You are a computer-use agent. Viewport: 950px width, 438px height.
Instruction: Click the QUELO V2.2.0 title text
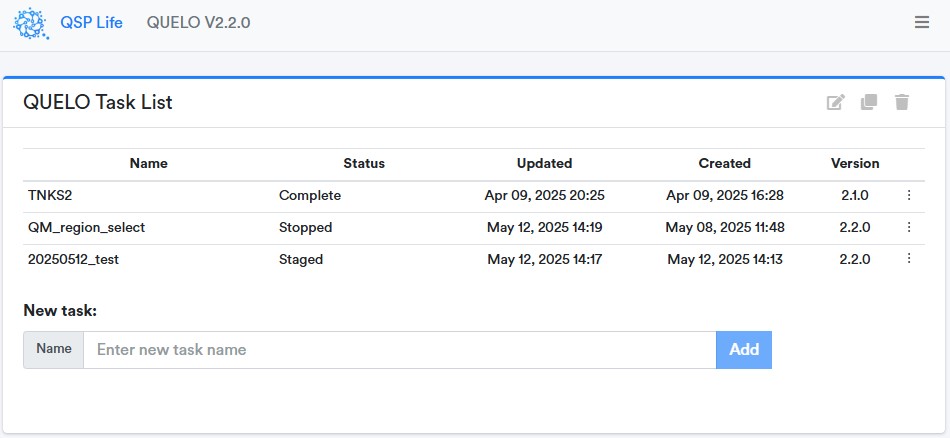click(x=198, y=23)
